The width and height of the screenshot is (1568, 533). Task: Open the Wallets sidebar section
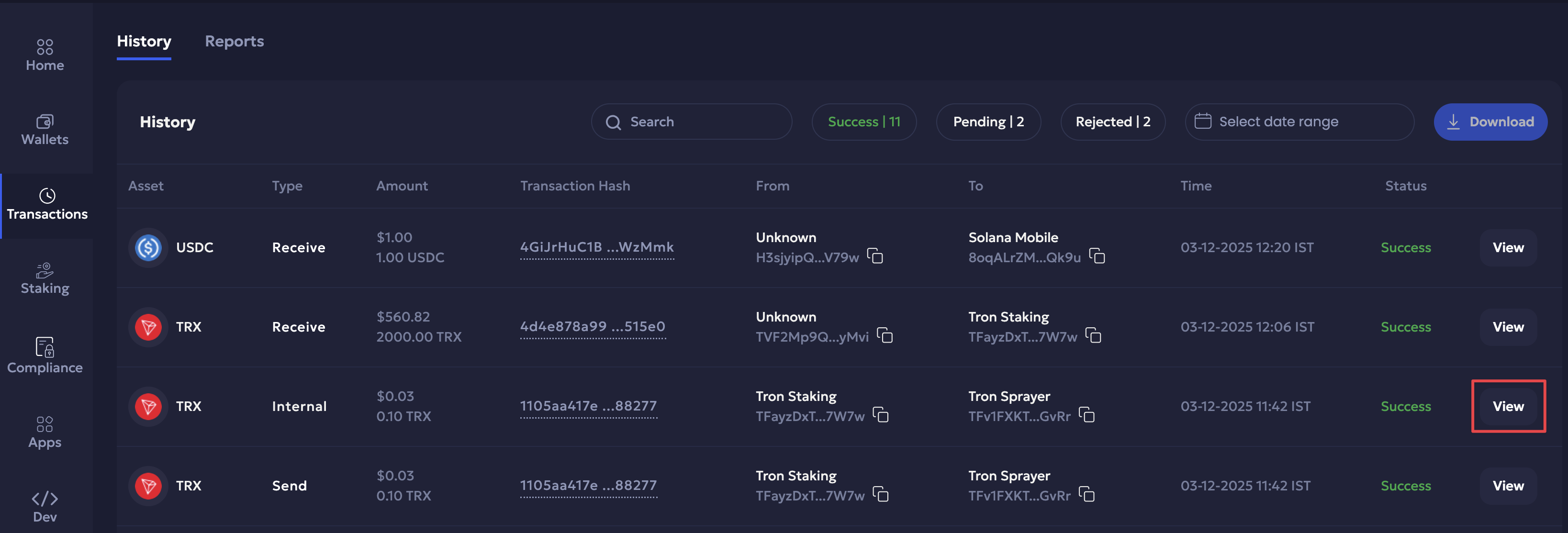tap(45, 130)
